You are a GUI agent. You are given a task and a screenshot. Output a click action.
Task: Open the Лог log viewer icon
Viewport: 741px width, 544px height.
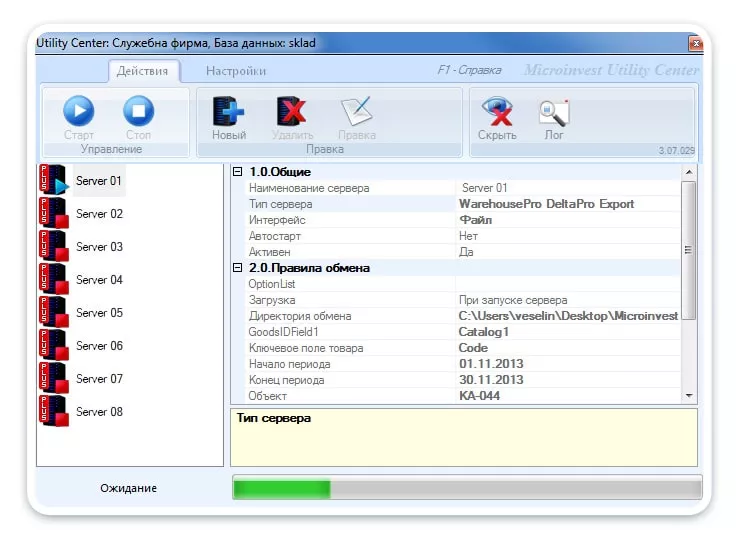[x=553, y=111]
